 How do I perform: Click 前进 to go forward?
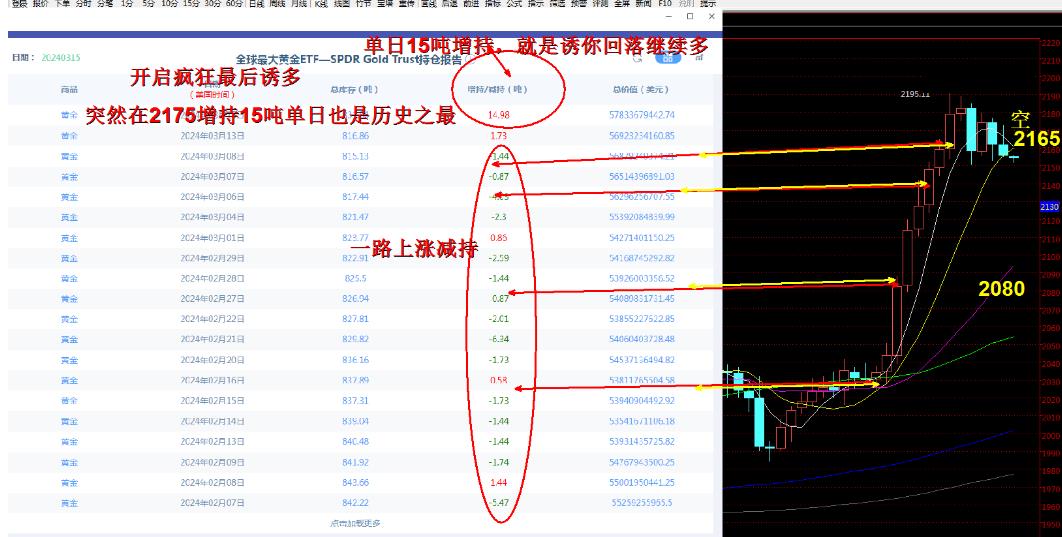[x=471, y=3]
